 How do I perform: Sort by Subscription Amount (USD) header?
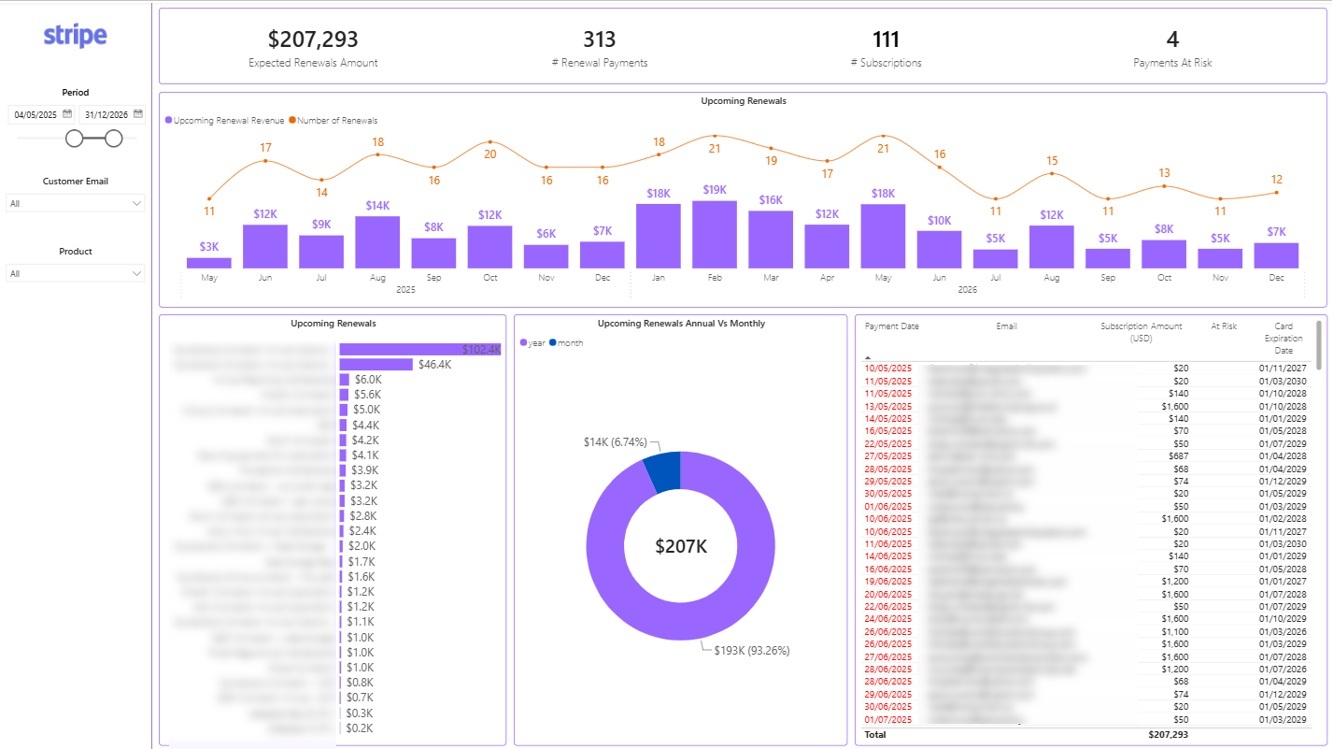(1141, 332)
